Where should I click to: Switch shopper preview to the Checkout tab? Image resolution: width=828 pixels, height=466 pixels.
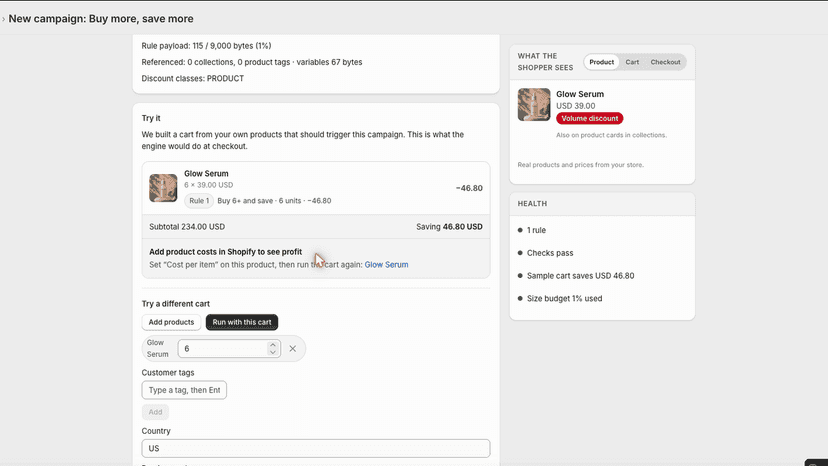[x=665, y=62]
